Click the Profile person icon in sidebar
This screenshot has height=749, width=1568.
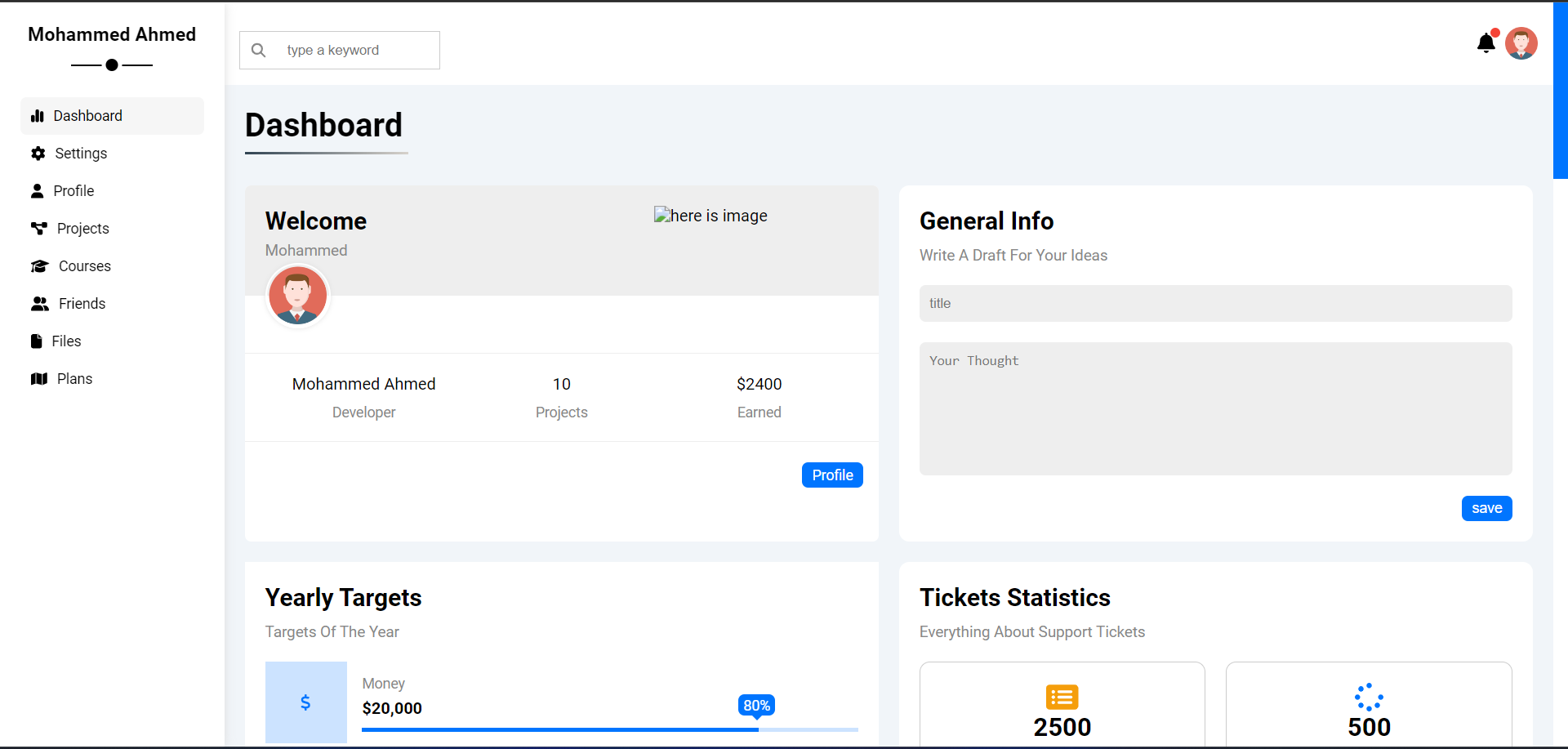[37, 191]
